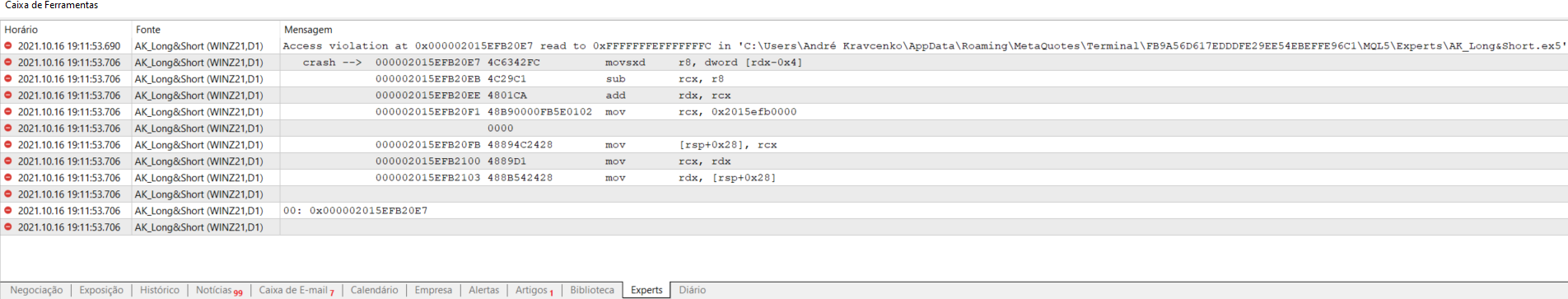
Task: Click the error icon on the last log row
Action: tap(8, 227)
